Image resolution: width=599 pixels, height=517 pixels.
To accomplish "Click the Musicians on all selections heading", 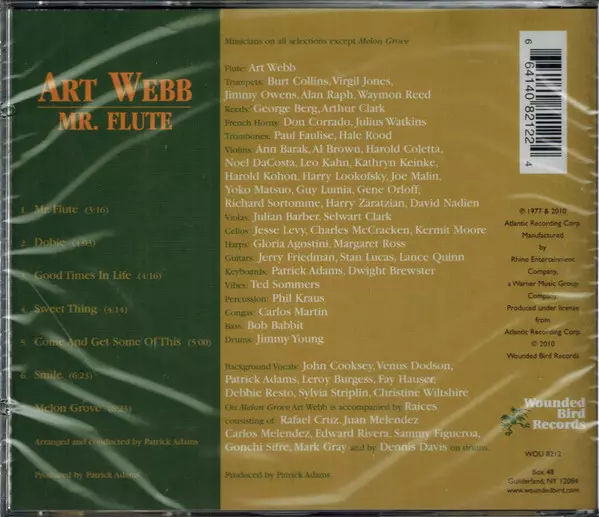I will point(317,41).
